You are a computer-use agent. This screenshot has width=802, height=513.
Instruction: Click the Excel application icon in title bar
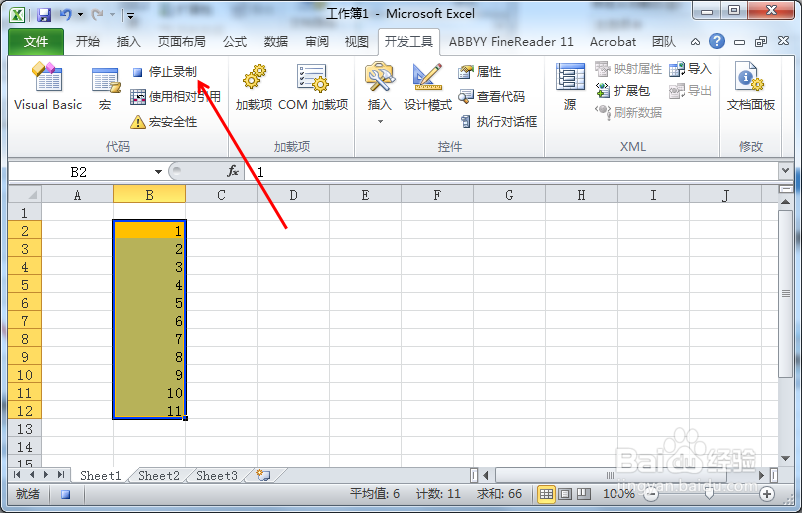[x=18, y=15]
